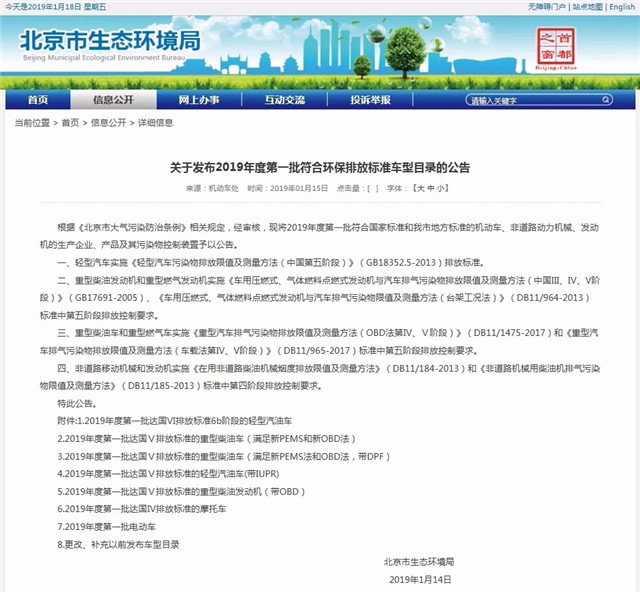Viewport: 640px width, 592px height.
Task: Open attachment 3 重型柴油车 带DPF
Action: 224,456
